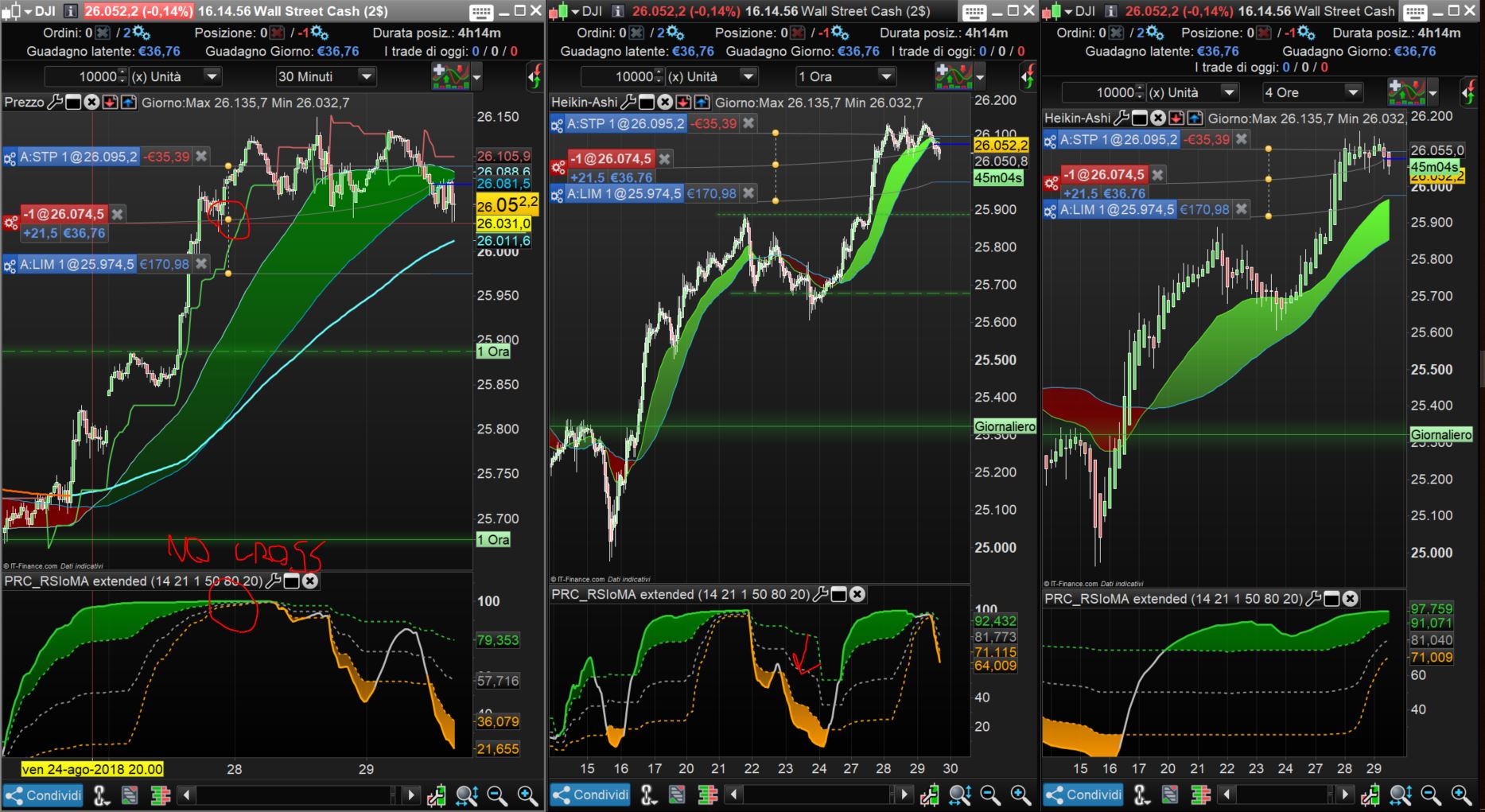Move Prezzo panel up with blue arrow
The image size is (1485, 812).
[x=128, y=103]
